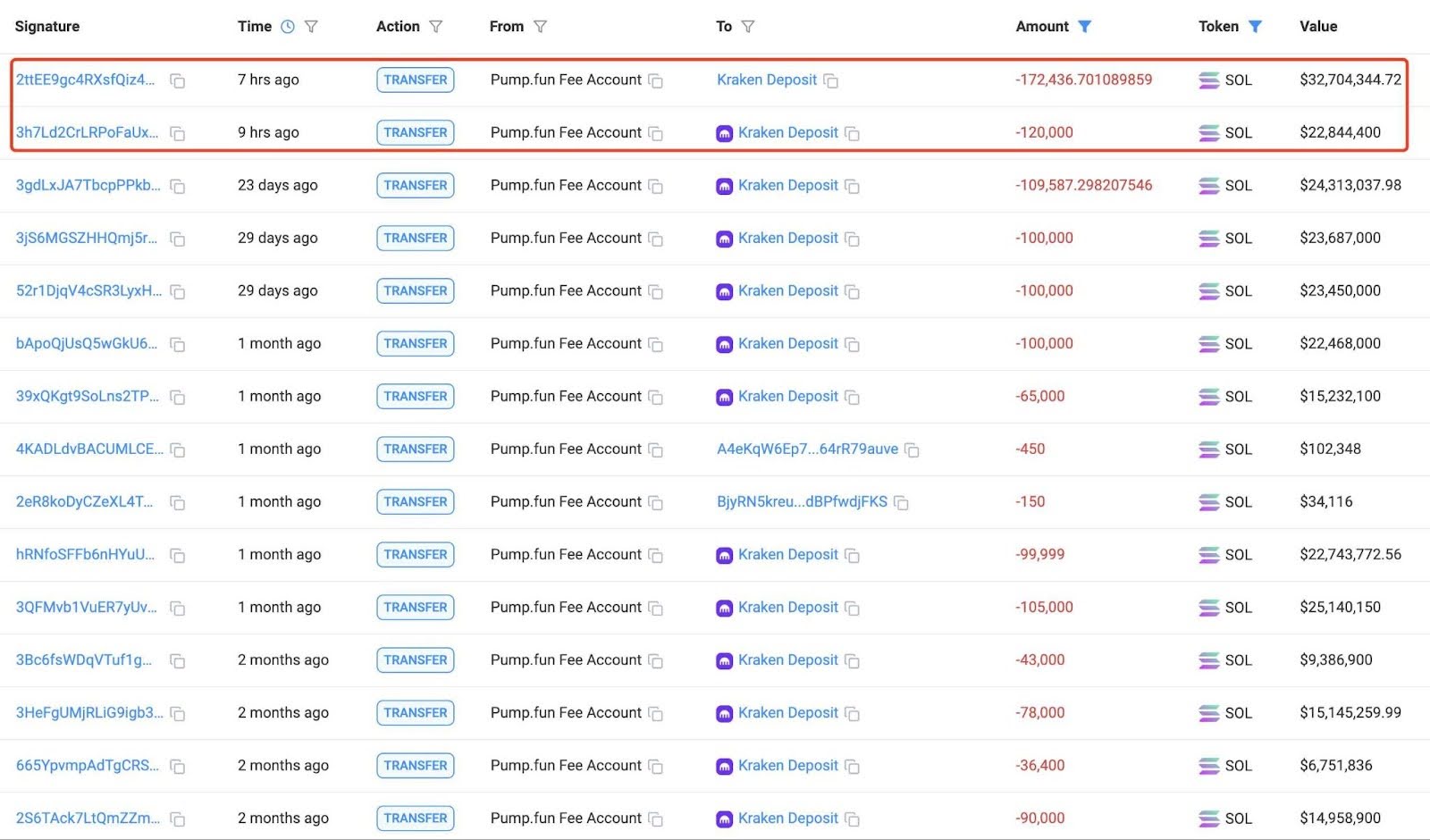Open the From column filter

540,27
